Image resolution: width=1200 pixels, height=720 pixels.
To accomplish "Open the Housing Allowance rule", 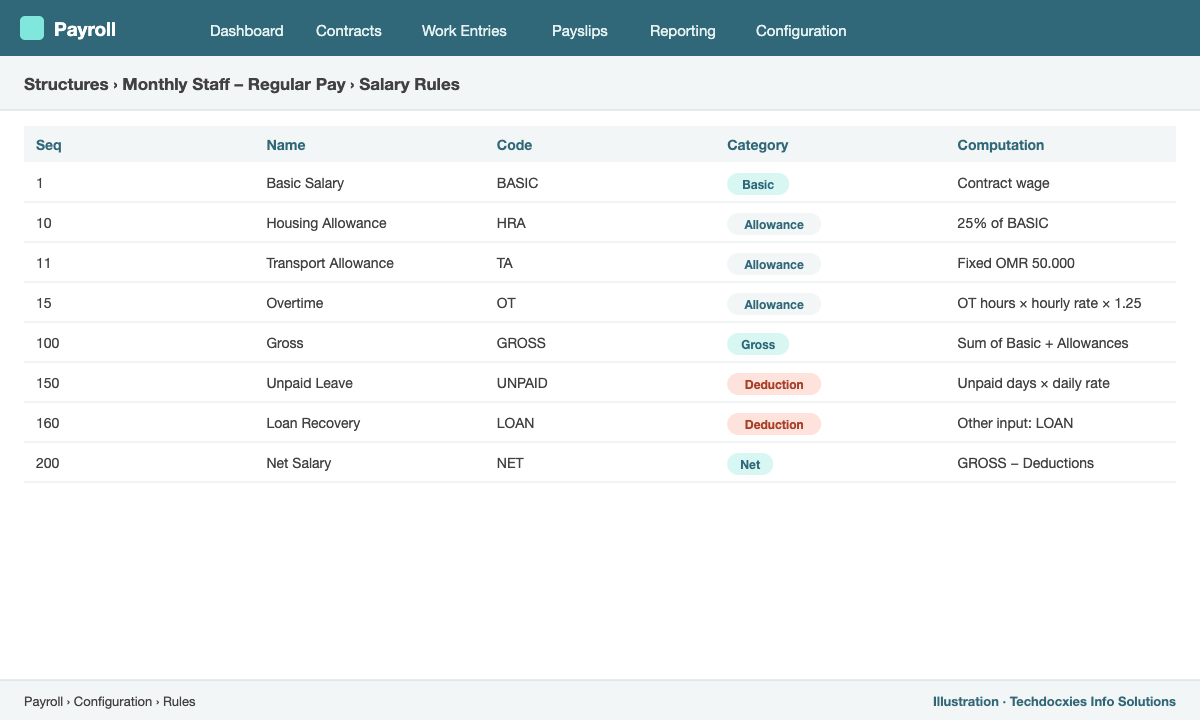I will point(326,223).
